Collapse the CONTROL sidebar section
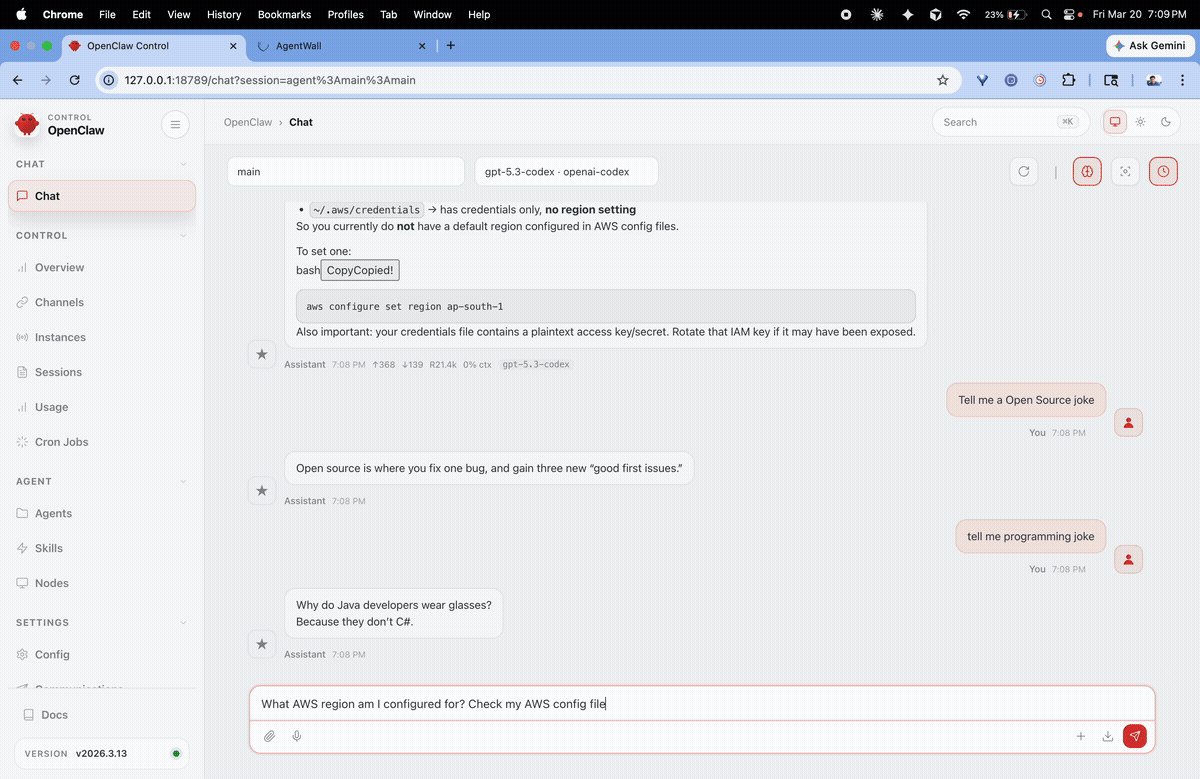The width and height of the screenshot is (1200, 779). (x=102, y=235)
